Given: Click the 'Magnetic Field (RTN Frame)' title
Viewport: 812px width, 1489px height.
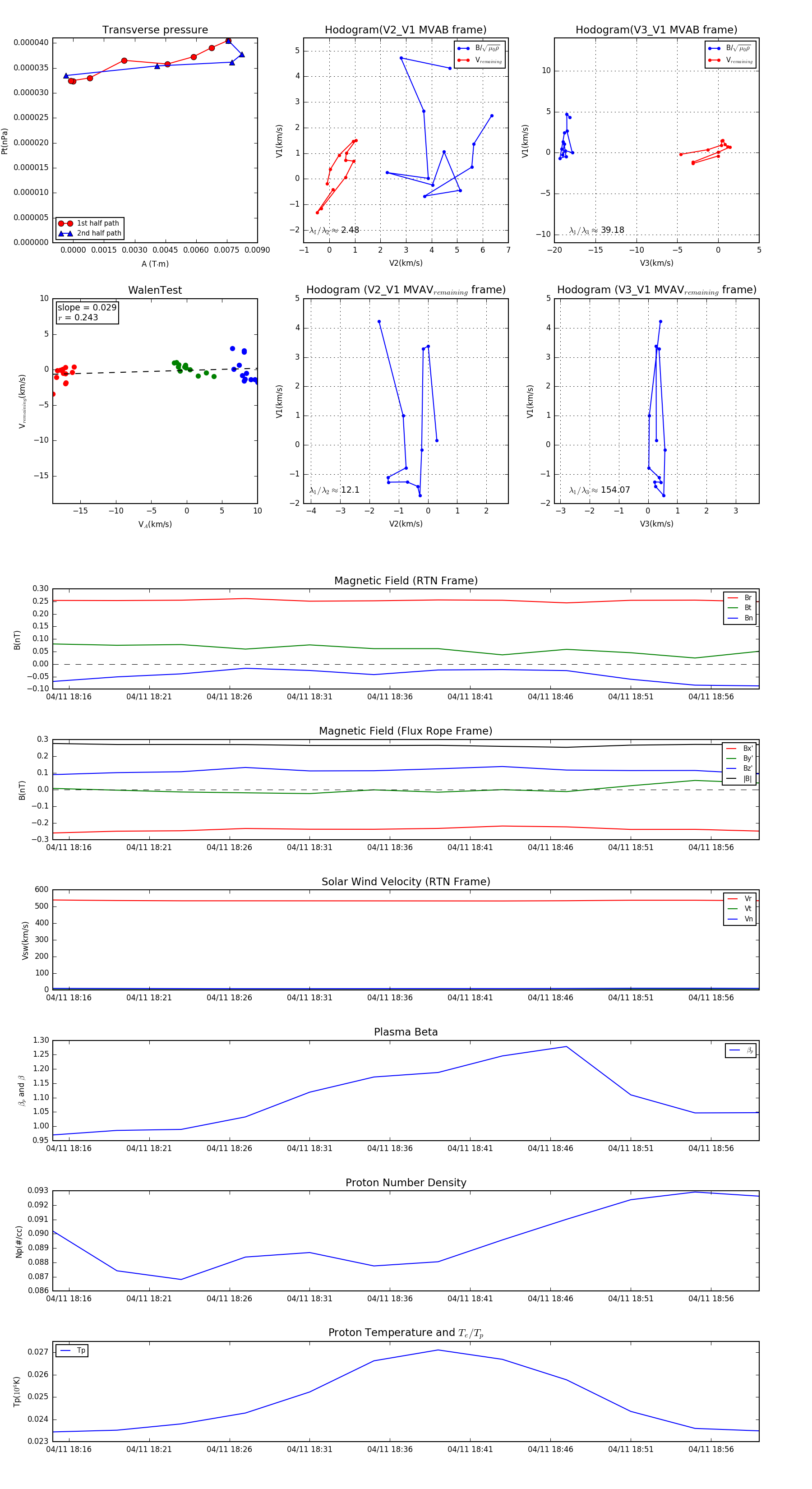Looking at the screenshot, I should (x=406, y=581).
